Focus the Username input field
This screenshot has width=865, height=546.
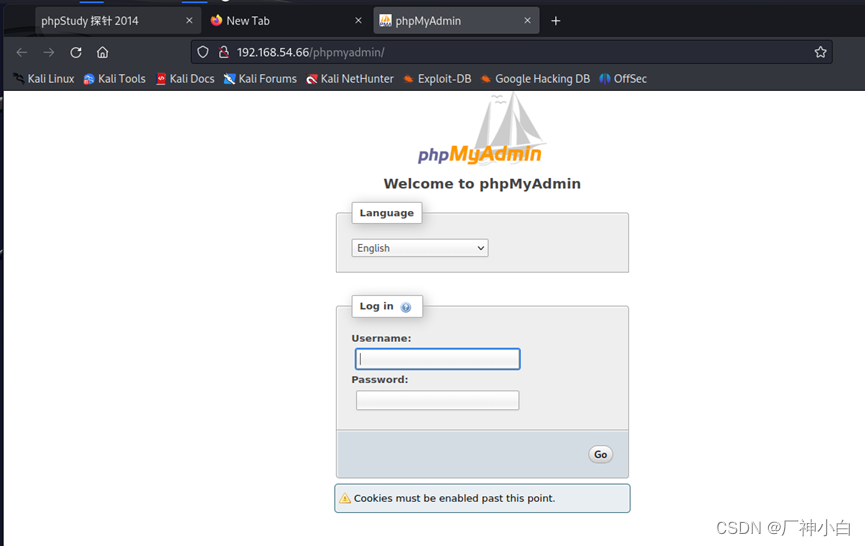437,359
